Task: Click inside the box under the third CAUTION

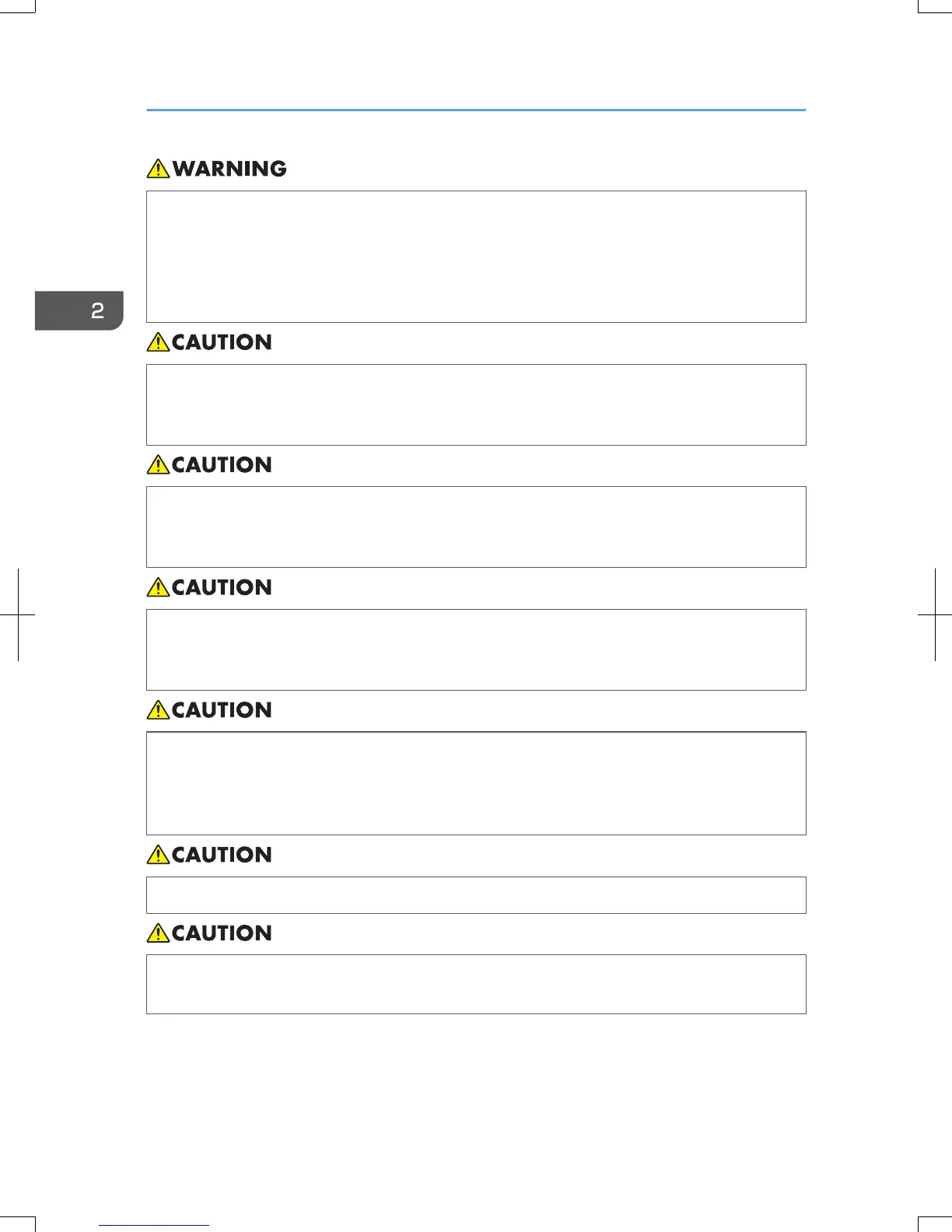Action: point(476,649)
